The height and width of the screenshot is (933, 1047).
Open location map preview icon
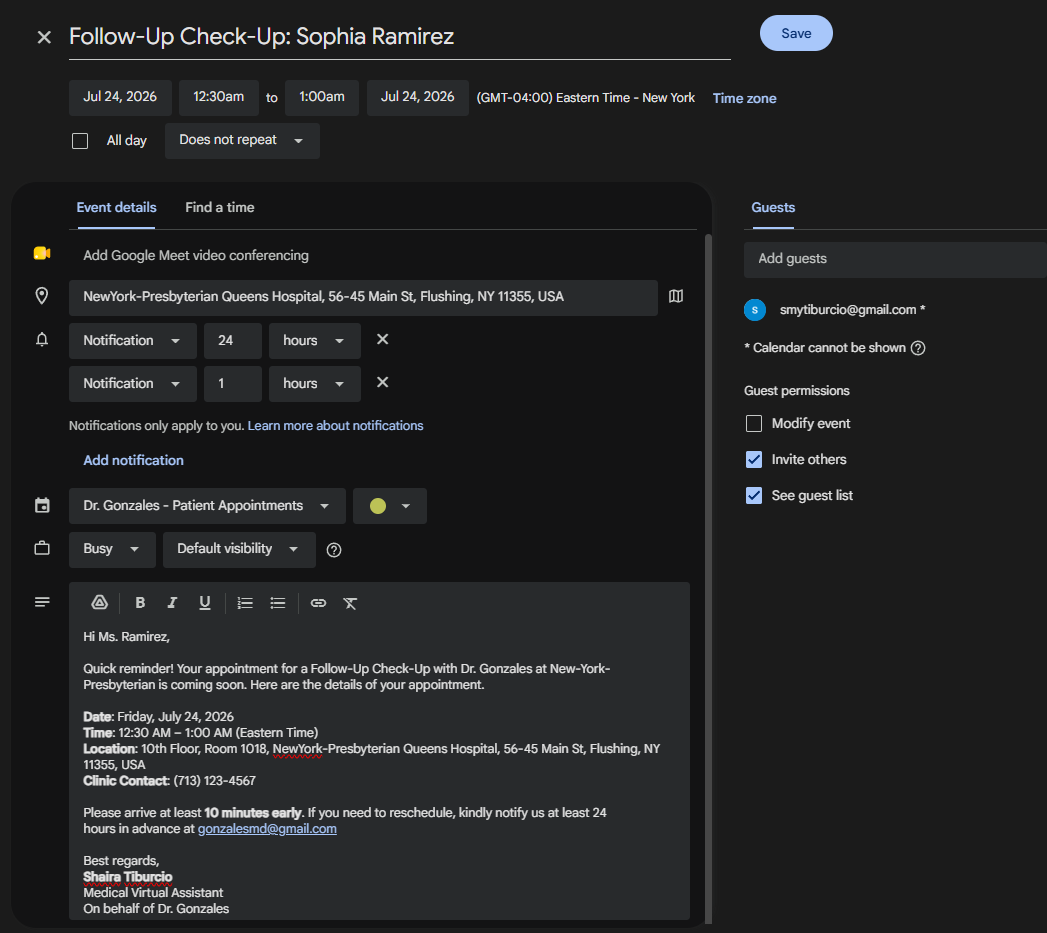tap(676, 296)
